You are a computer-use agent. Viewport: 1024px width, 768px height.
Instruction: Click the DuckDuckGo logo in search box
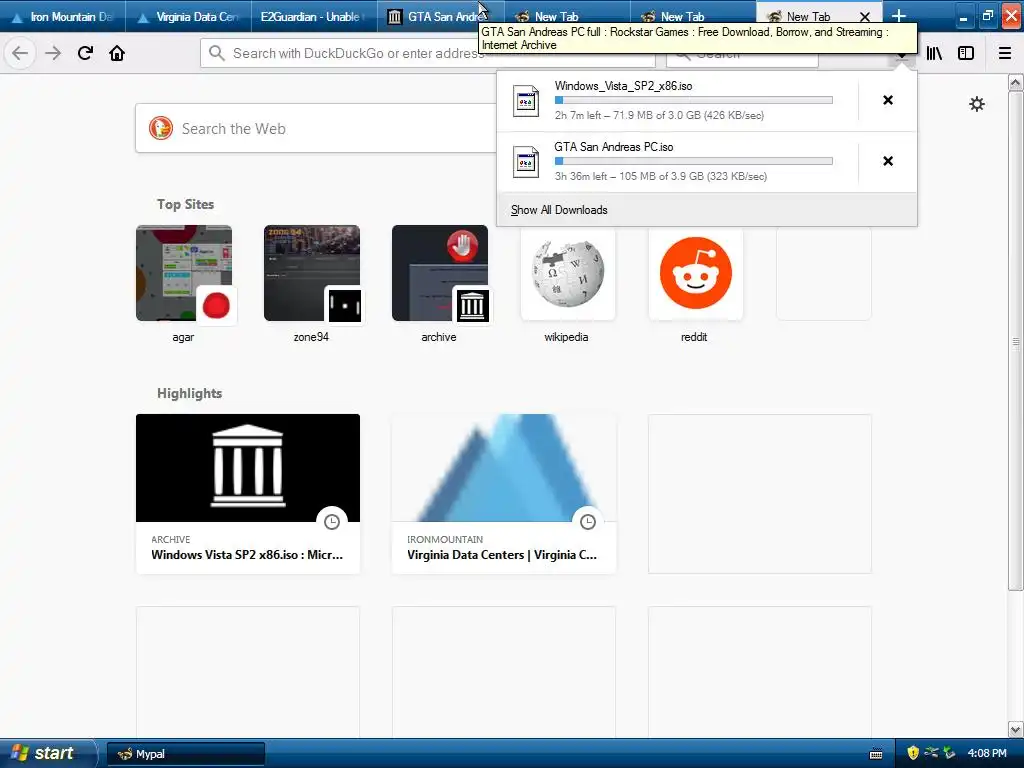click(x=161, y=128)
